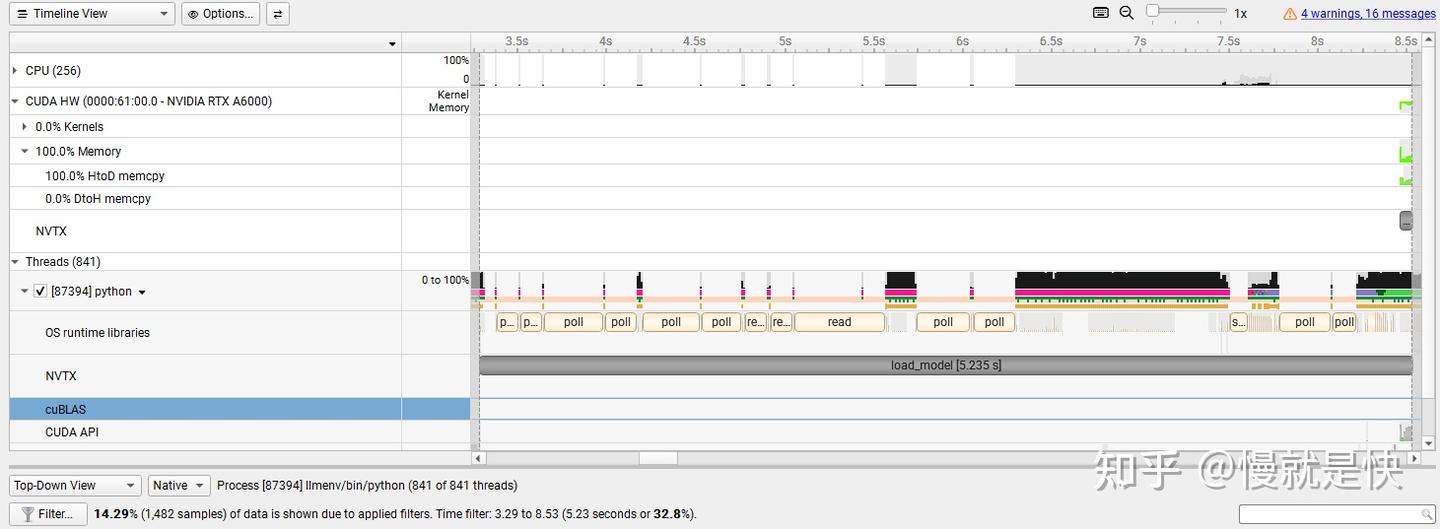Click the eye icon in Options button
The width and height of the screenshot is (1440, 529).
(x=194, y=14)
